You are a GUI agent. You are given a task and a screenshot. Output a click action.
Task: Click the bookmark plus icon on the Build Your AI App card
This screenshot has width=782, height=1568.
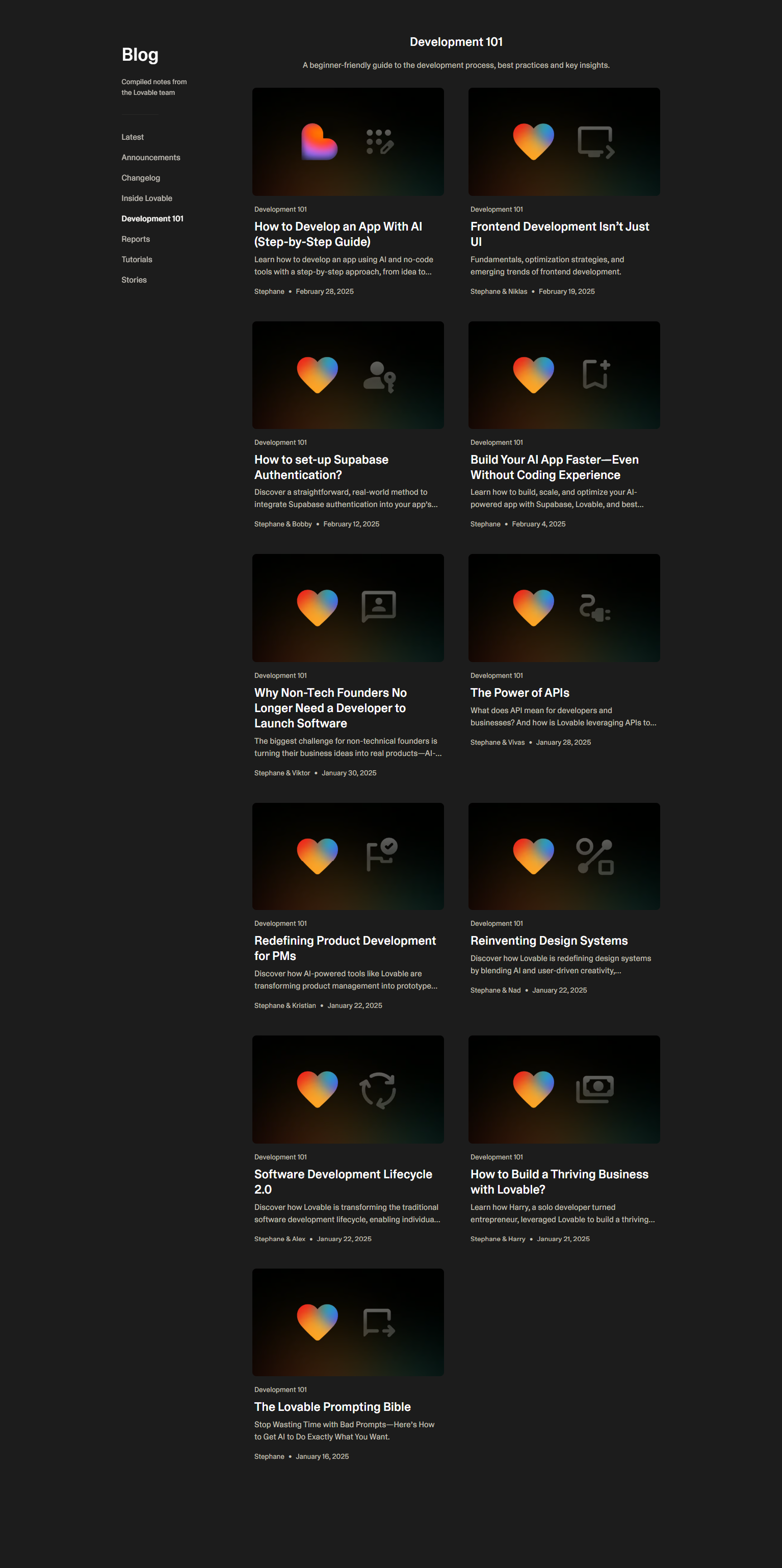(596, 374)
